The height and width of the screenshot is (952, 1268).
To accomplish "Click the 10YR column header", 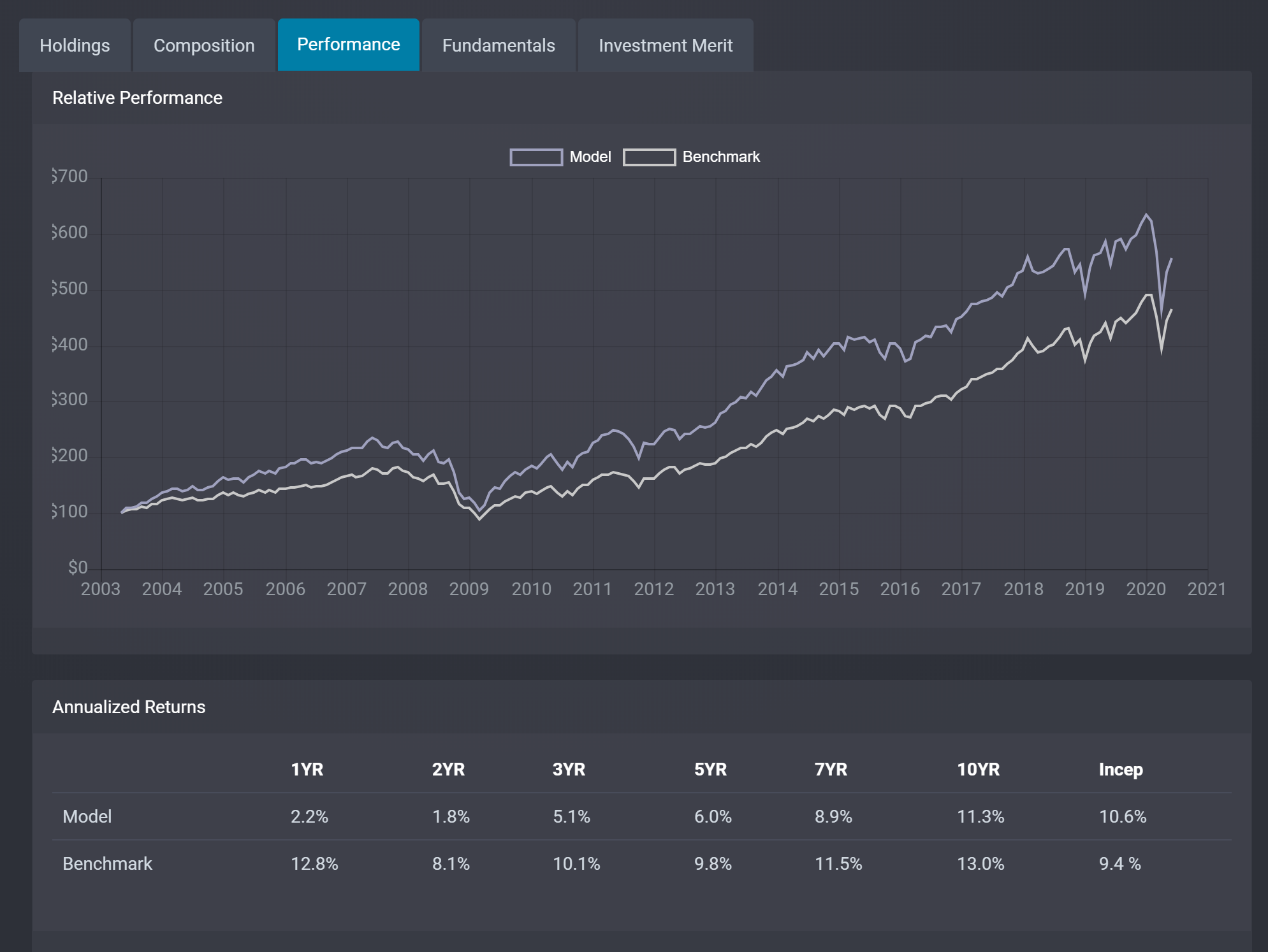I will tap(978, 769).
